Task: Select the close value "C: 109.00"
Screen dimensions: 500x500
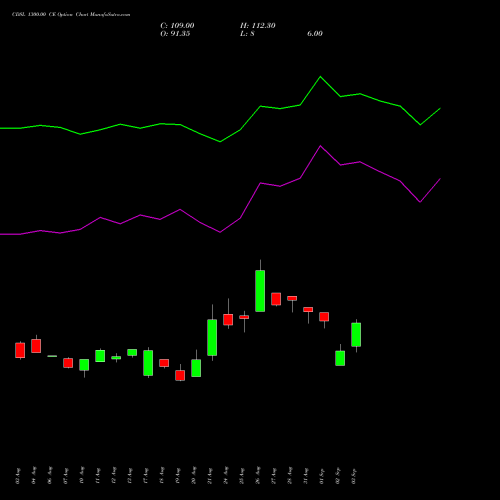Action: pyautogui.click(x=177, y=26)
